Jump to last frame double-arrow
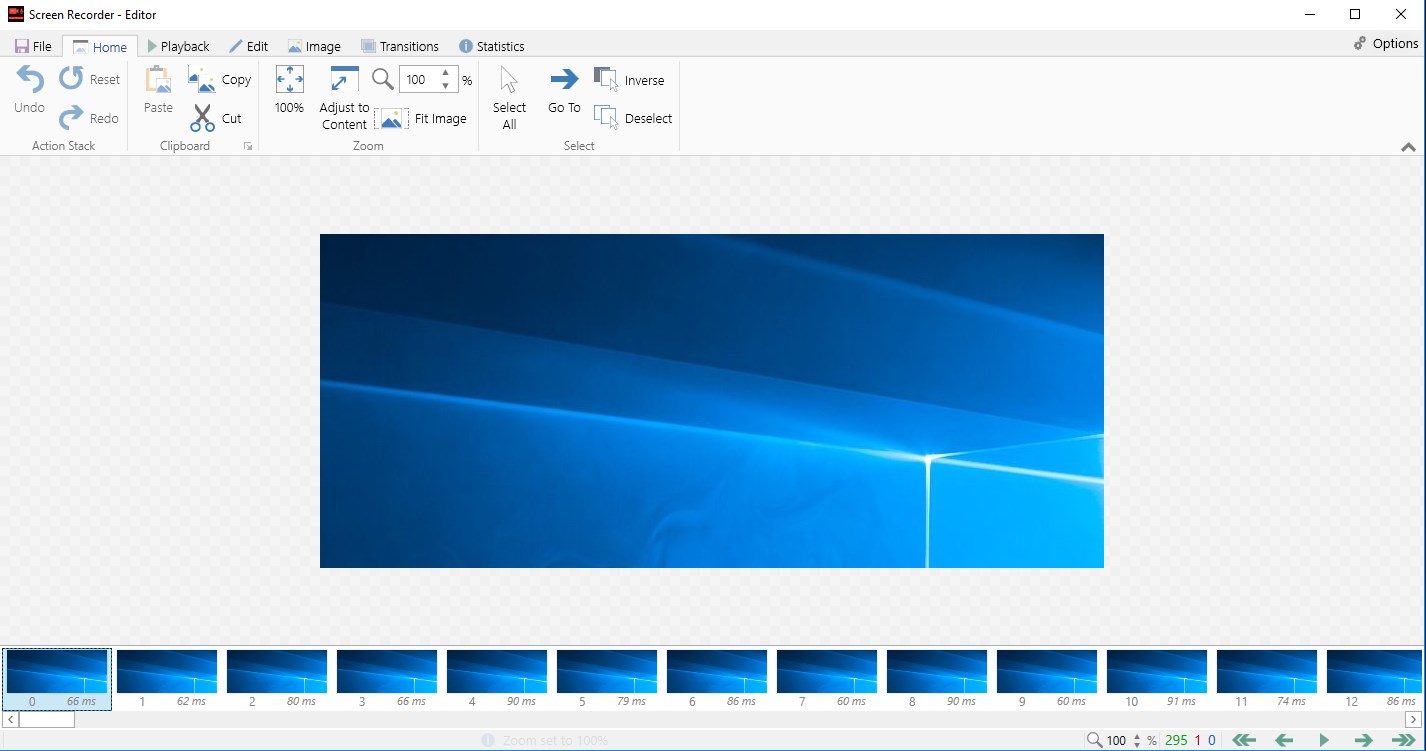Image resolution: width=1426 pixels, height=751 pixels. [x=1404, y=740]
